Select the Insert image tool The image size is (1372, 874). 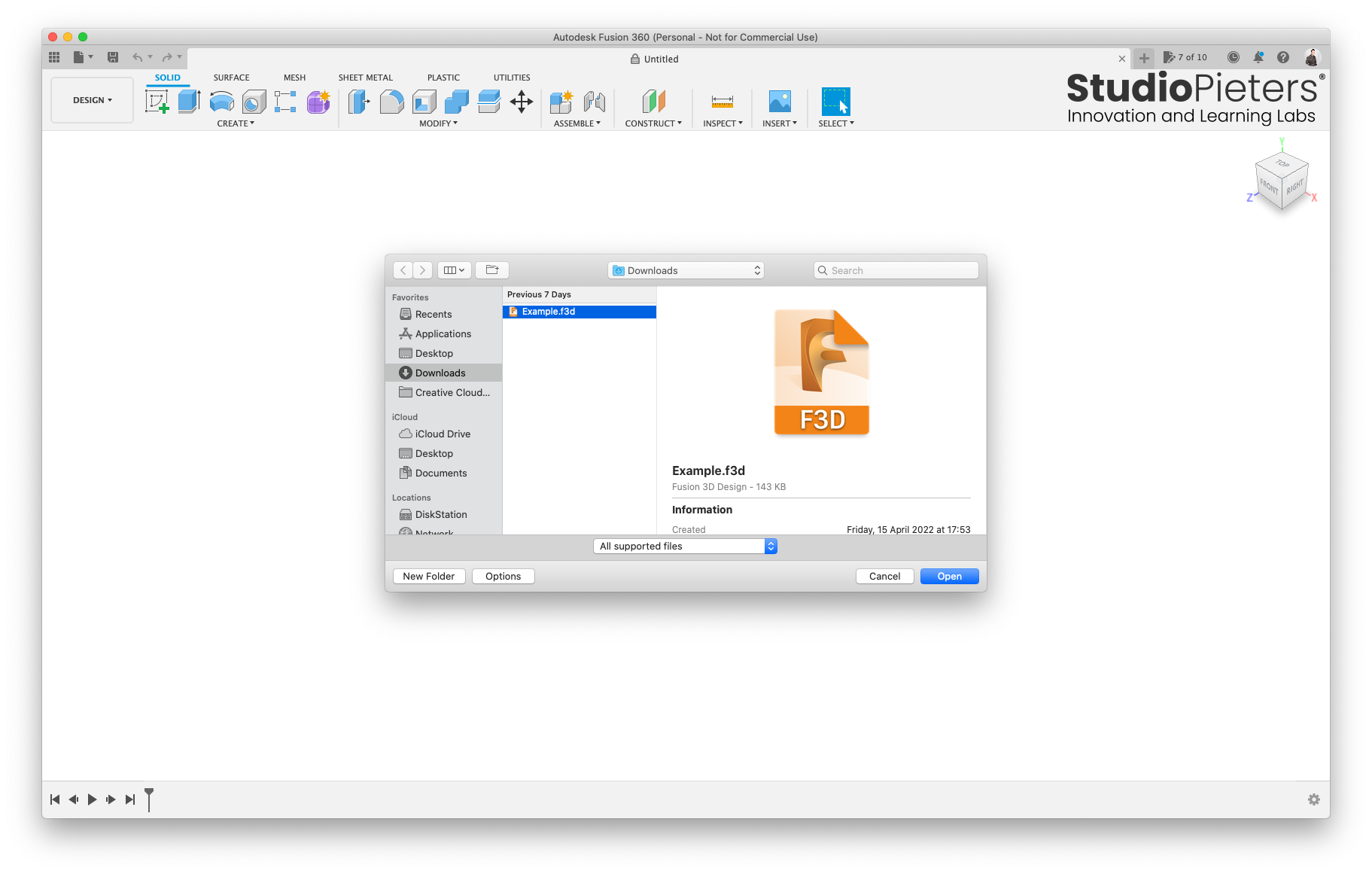(x=780, y=102)
